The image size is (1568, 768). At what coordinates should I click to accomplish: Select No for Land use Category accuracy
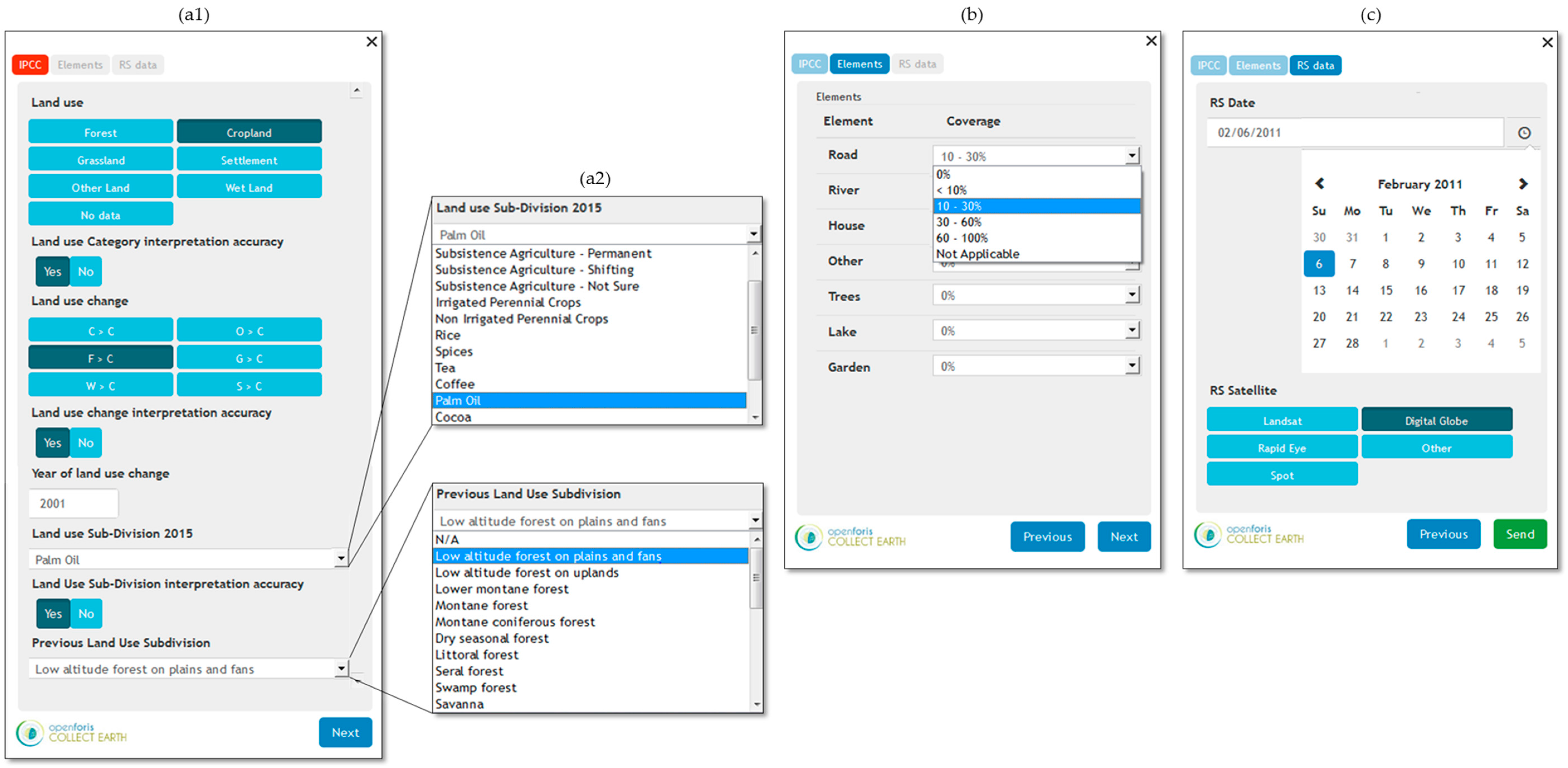click(x=85, y=272)
